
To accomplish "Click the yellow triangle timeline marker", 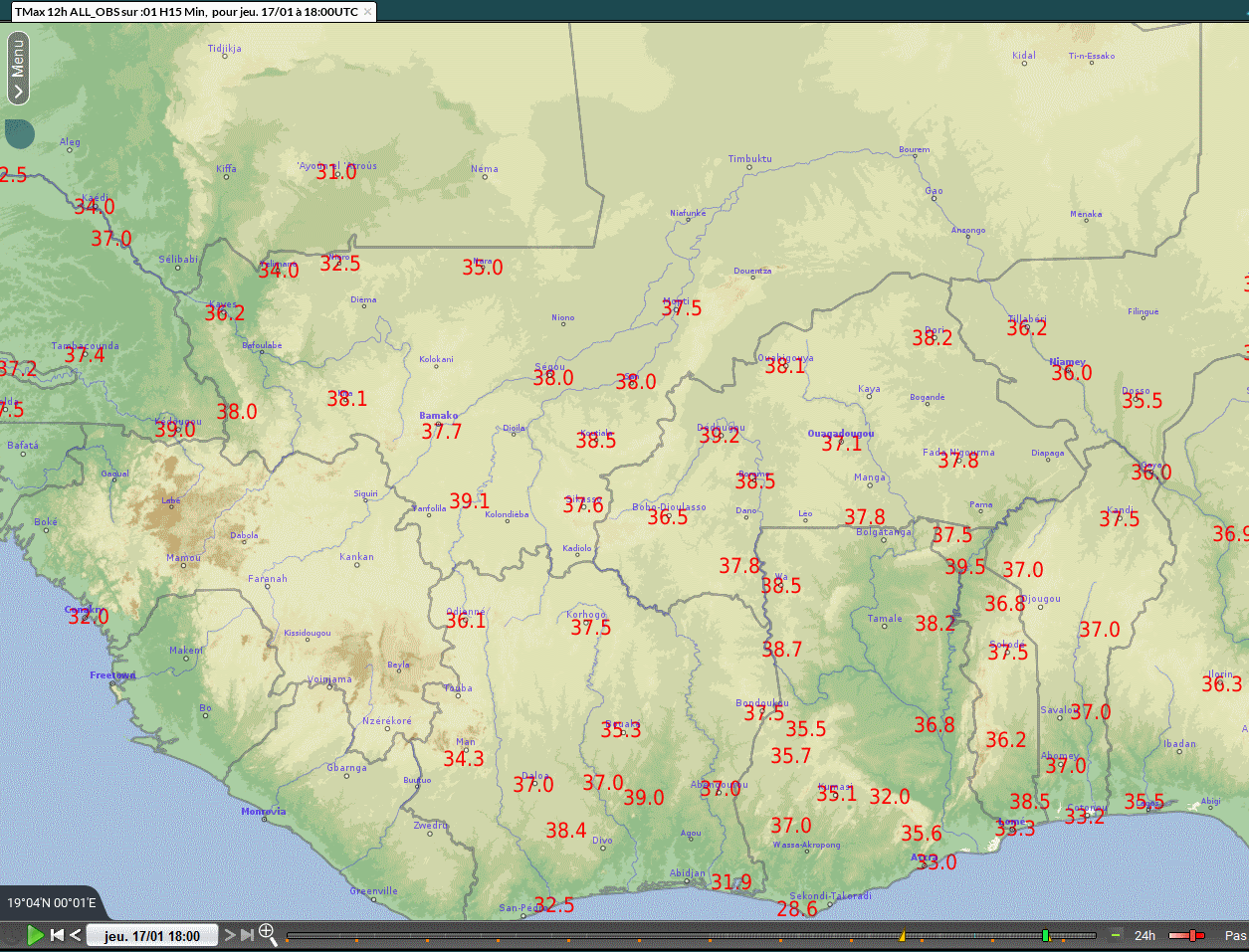I will click(903, 935).
